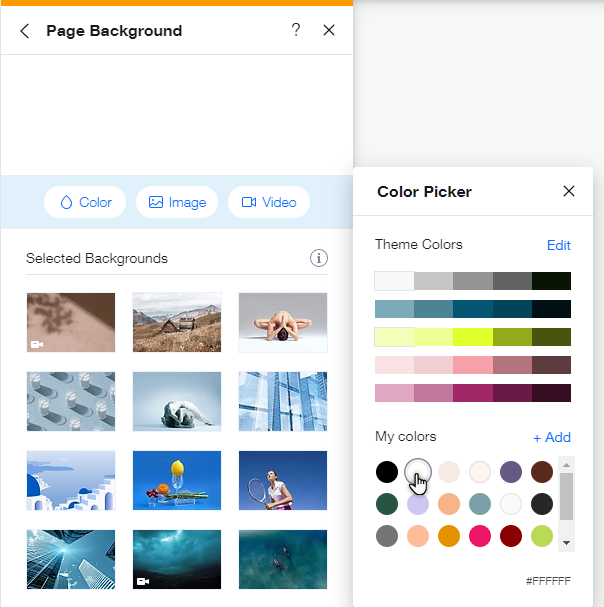Choose the Video background button
The width and height of the screenshot is (604, 607).
pyautogui.click(x=269, y=202)
